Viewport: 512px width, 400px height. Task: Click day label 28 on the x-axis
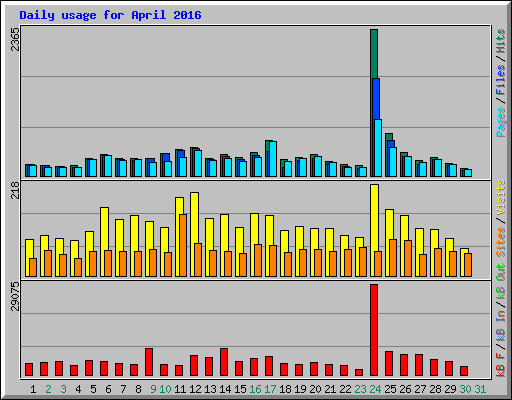click(435, 389)
